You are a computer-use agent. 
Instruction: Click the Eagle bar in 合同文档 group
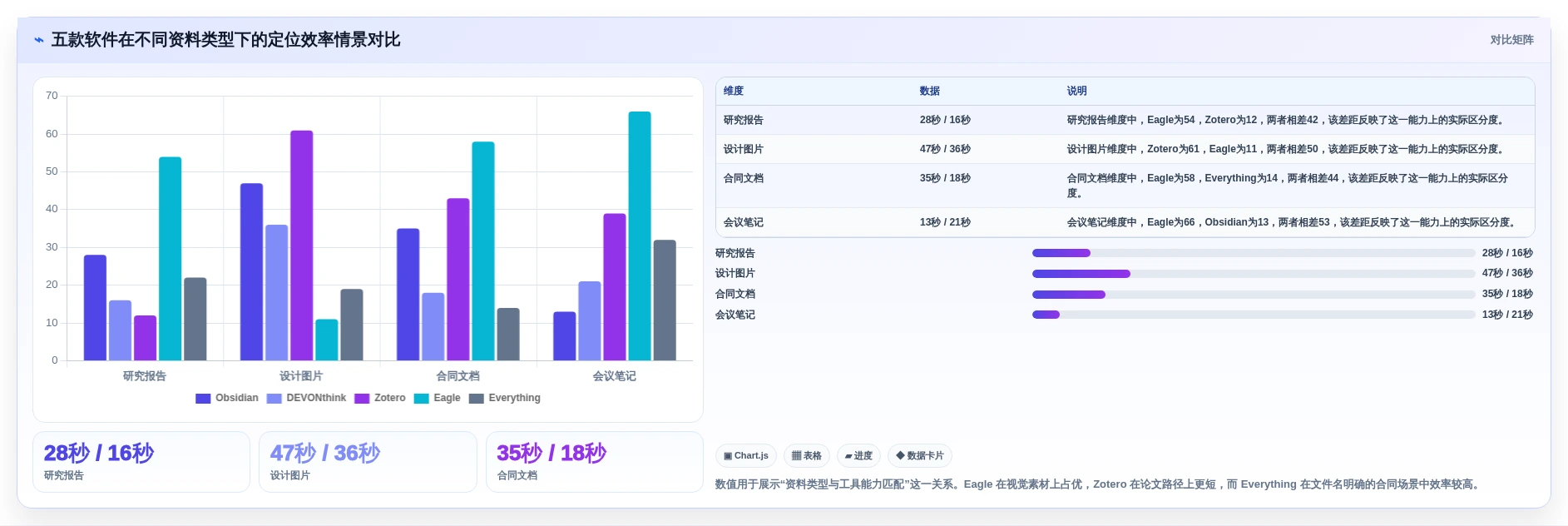483,251
